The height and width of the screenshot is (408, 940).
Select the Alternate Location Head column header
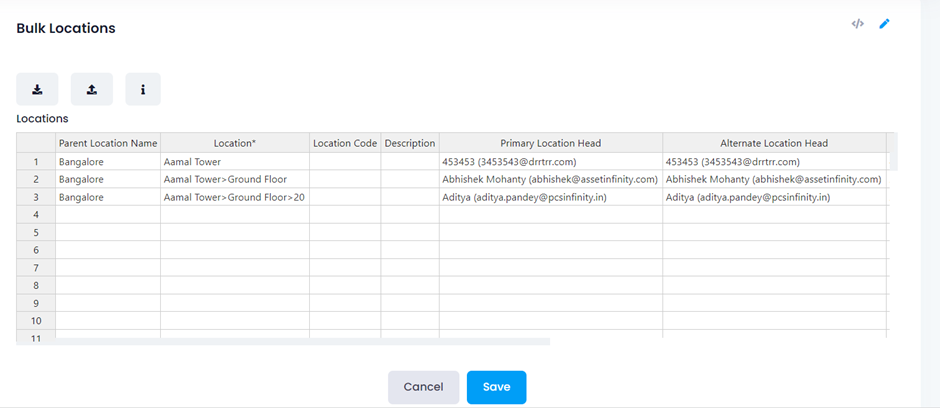(774, 143)
